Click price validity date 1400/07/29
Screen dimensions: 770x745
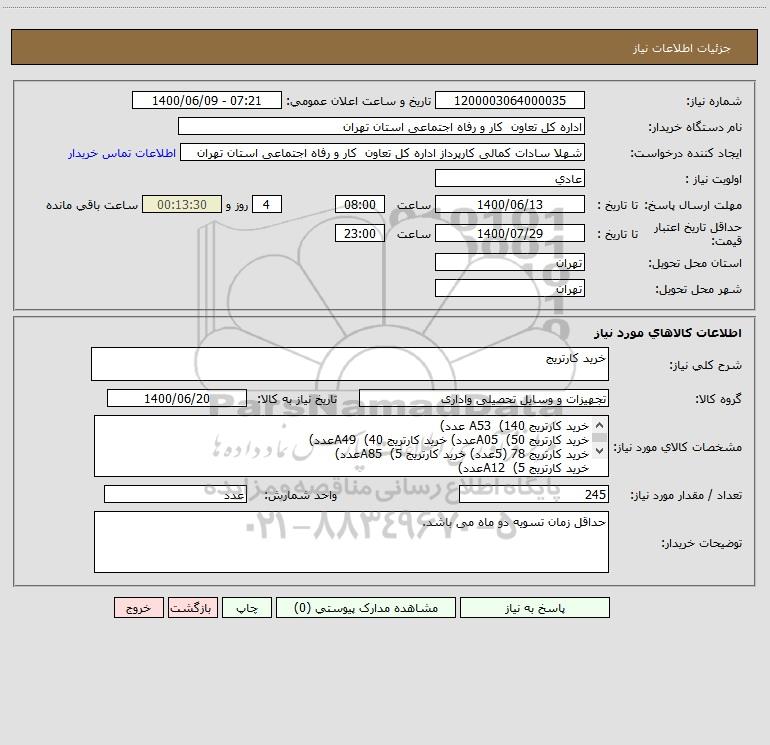click(510, 233)
